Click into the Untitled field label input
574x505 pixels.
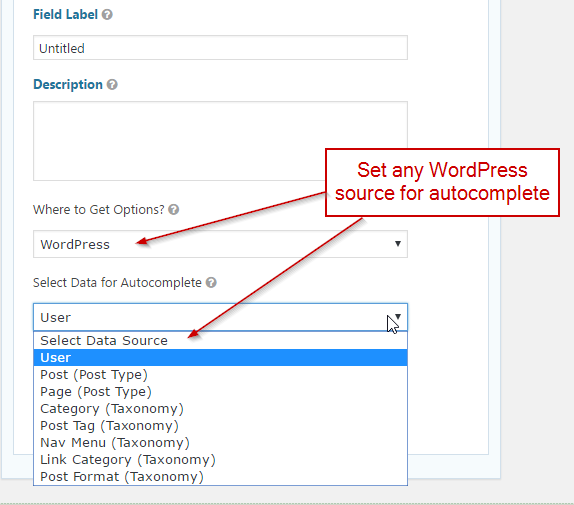click(220, 48)
